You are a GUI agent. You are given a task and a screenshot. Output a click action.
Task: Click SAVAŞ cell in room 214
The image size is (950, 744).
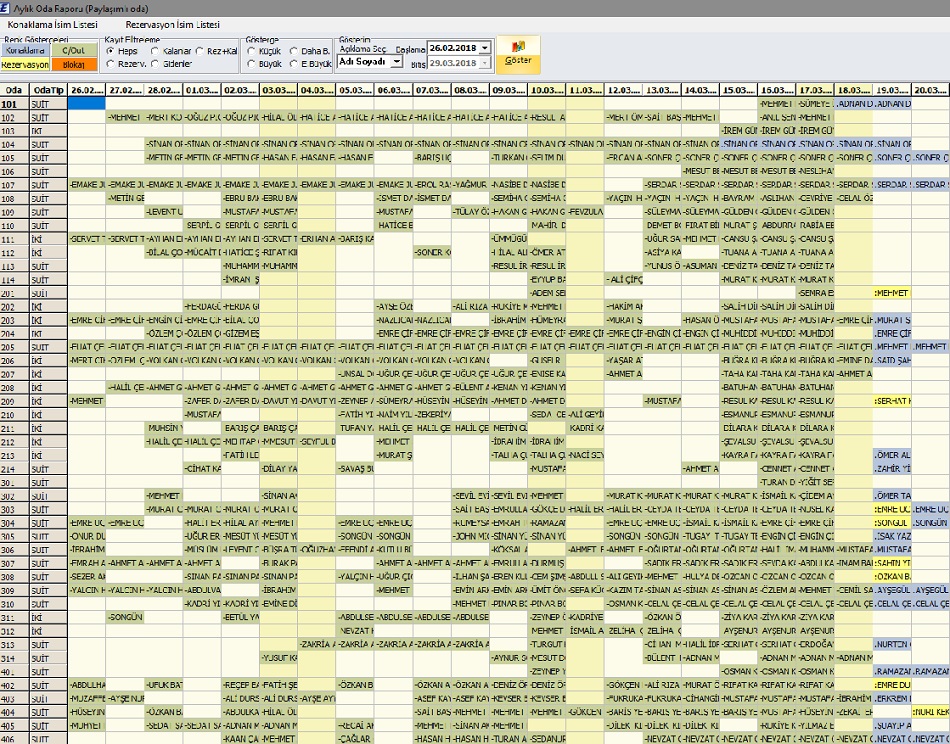(x=355, y=469)
